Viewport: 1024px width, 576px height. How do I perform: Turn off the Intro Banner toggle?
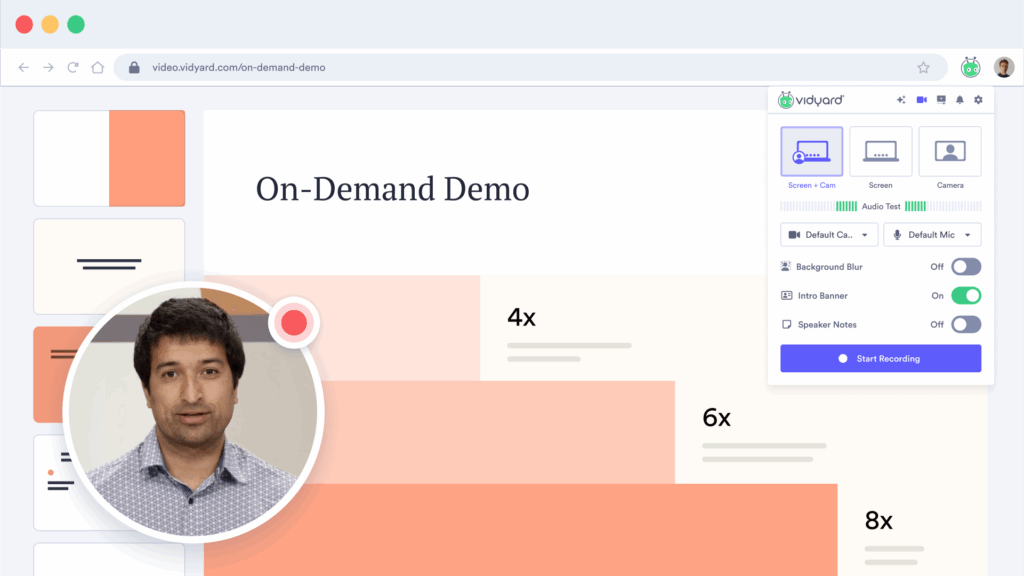pyautogui.click(x=965, y=296)
